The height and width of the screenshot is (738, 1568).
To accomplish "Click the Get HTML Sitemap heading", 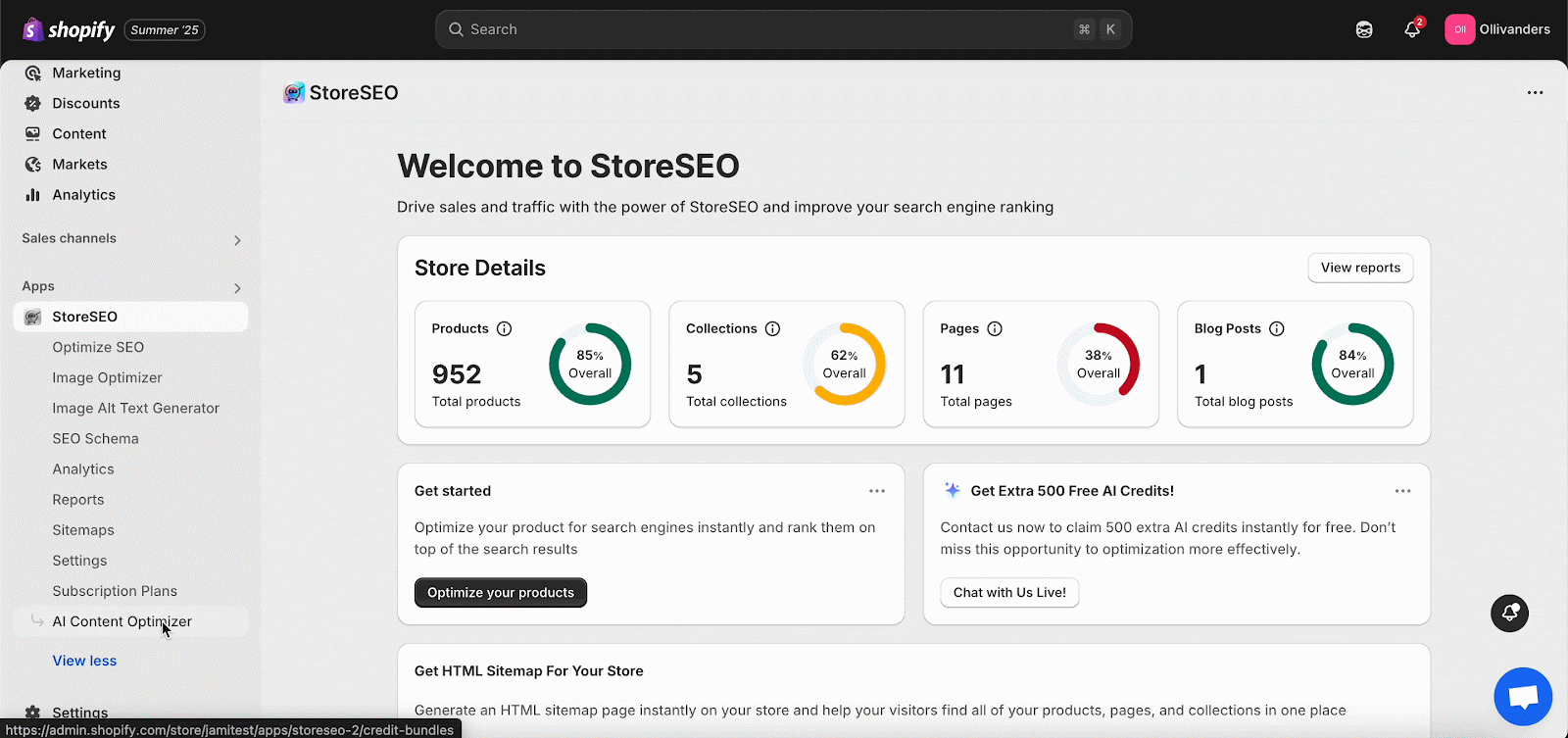I will pos(529,671).
